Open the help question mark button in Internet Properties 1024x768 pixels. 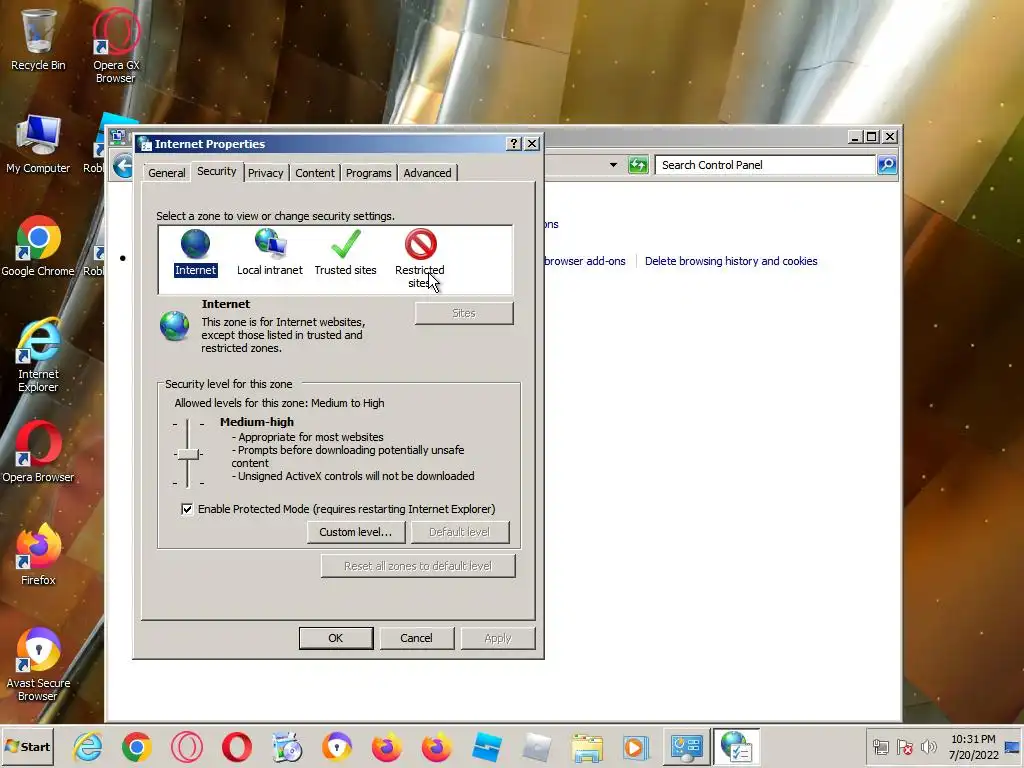(x=514, y=144)
